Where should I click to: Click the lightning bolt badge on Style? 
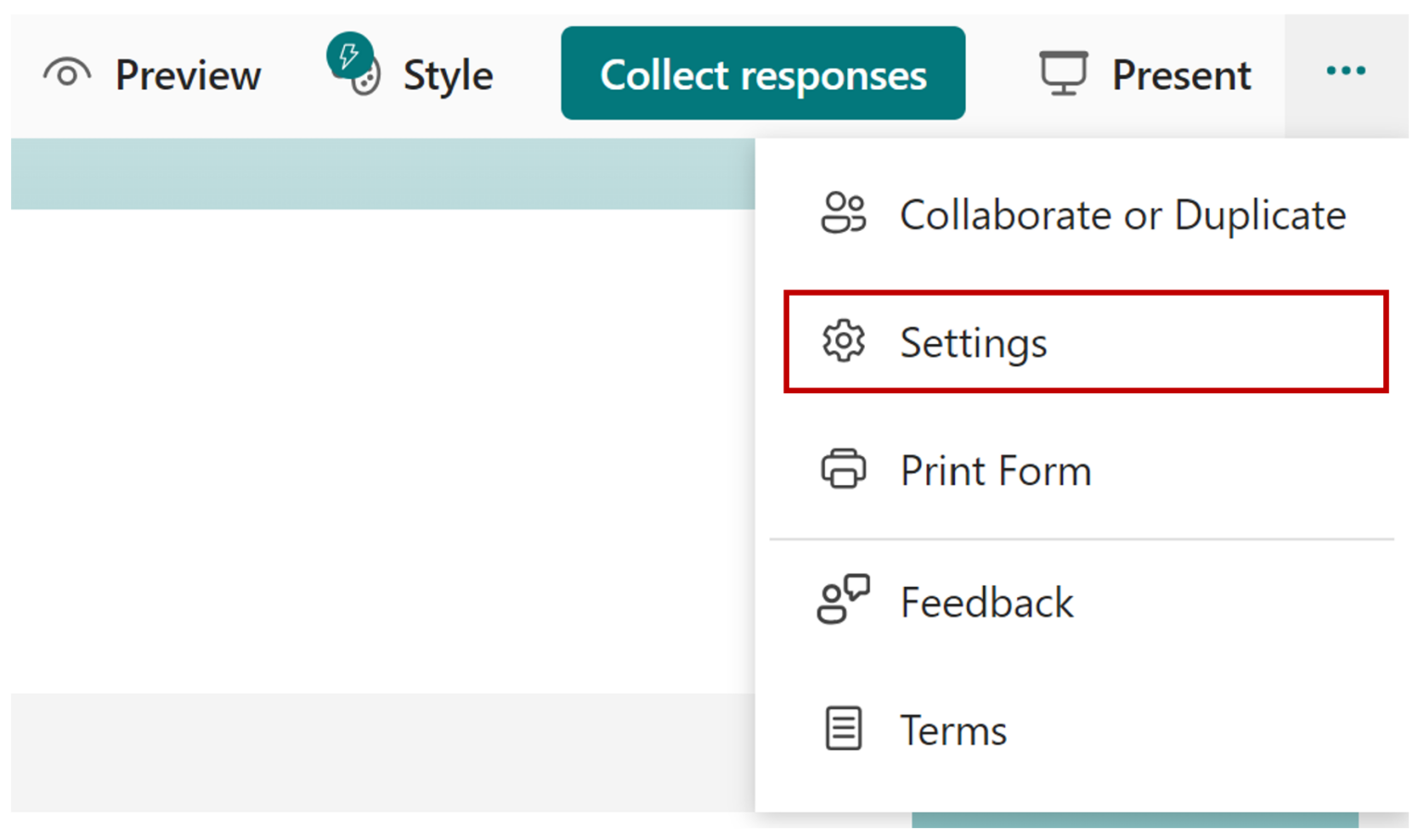pyautogui.click(x=349, y=54)
